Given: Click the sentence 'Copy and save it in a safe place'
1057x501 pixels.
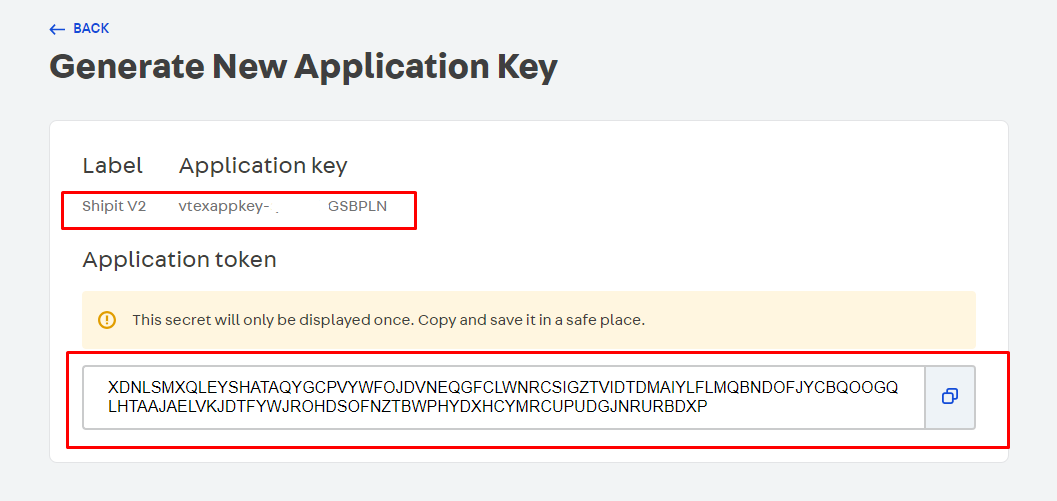Looking at the screenshot, I should pos(532,320).
